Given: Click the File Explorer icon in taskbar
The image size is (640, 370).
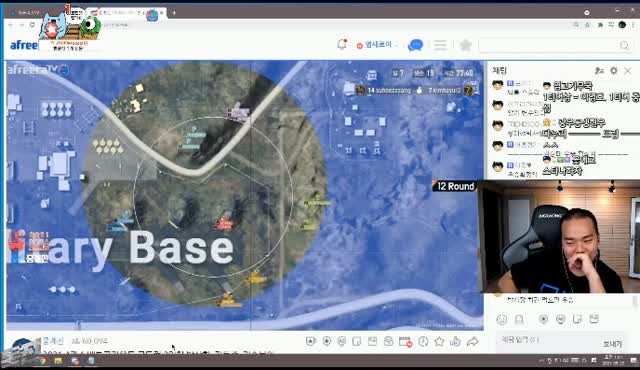Looking at the screenshot, I should click(58, 361).
